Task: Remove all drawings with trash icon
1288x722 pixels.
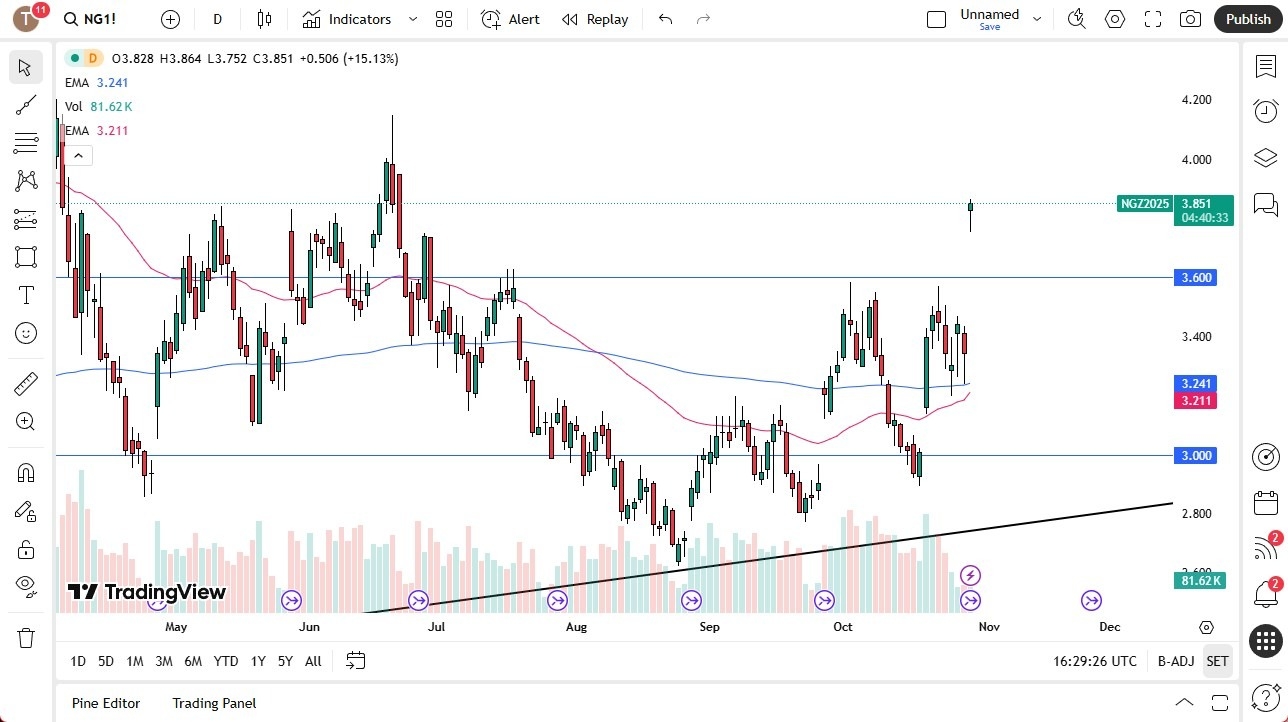Action: point(26,637)
